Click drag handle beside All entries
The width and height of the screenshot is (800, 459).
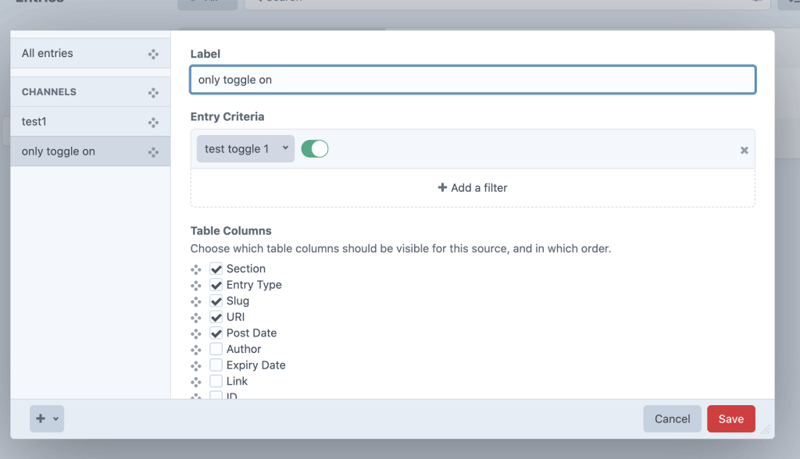[x=153, y=54]
